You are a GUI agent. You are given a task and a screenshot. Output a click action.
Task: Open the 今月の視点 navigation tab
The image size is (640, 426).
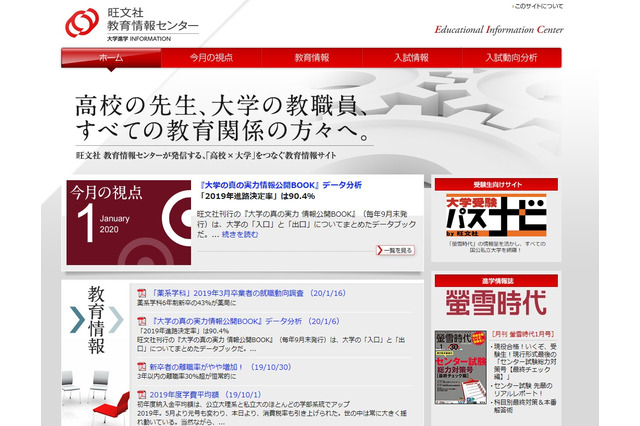point(211,58)
